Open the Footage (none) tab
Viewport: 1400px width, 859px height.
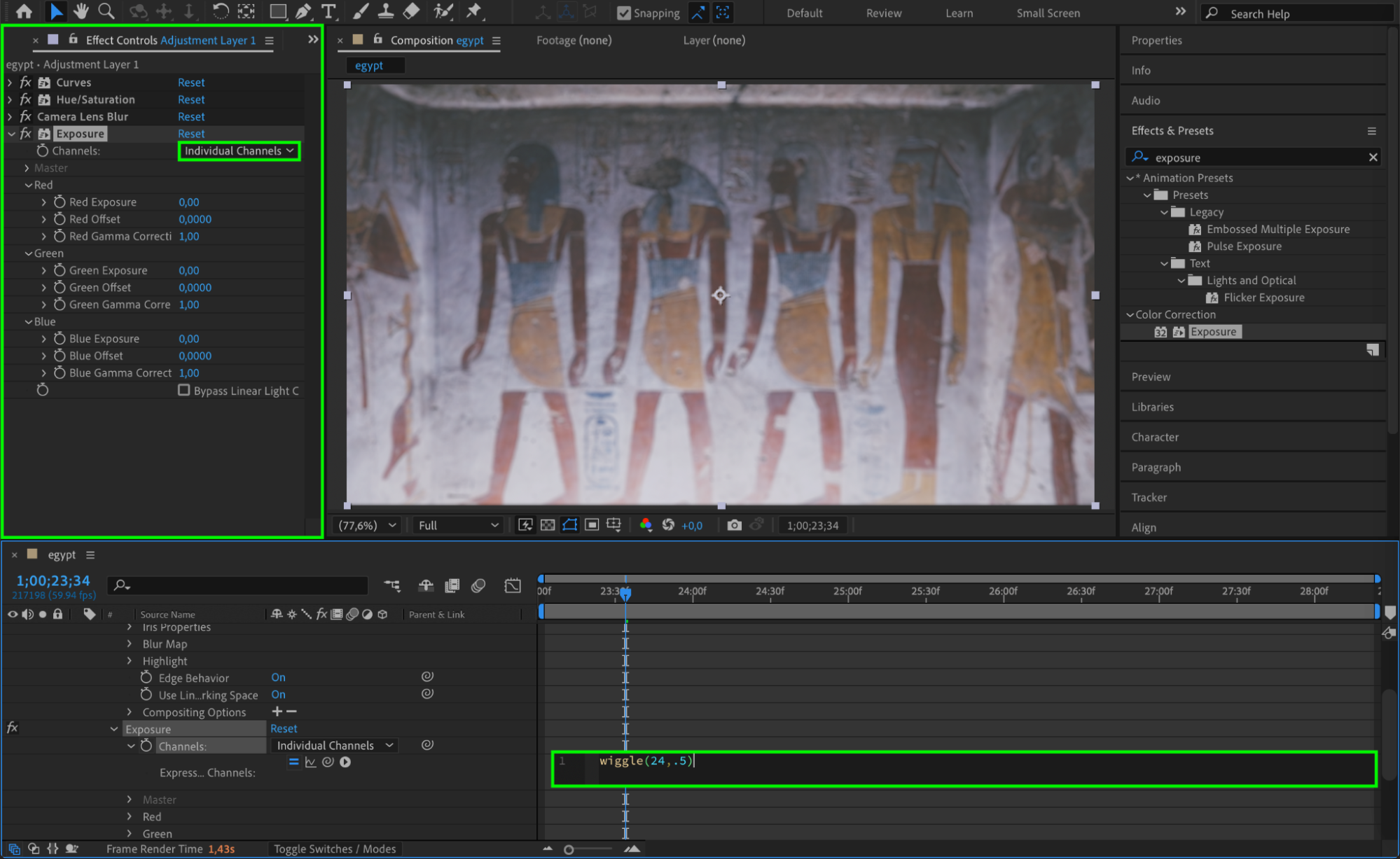pyautogui.click(x=574, y=41)
